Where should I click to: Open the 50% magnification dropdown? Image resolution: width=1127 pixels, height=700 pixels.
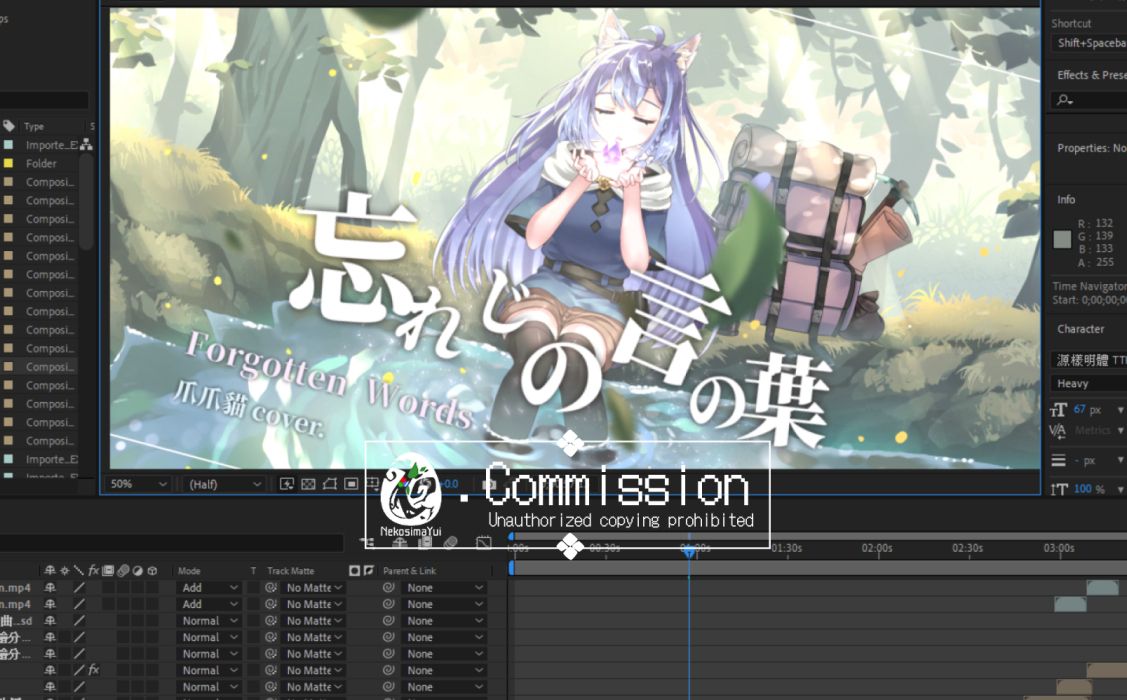coord(138,484)
